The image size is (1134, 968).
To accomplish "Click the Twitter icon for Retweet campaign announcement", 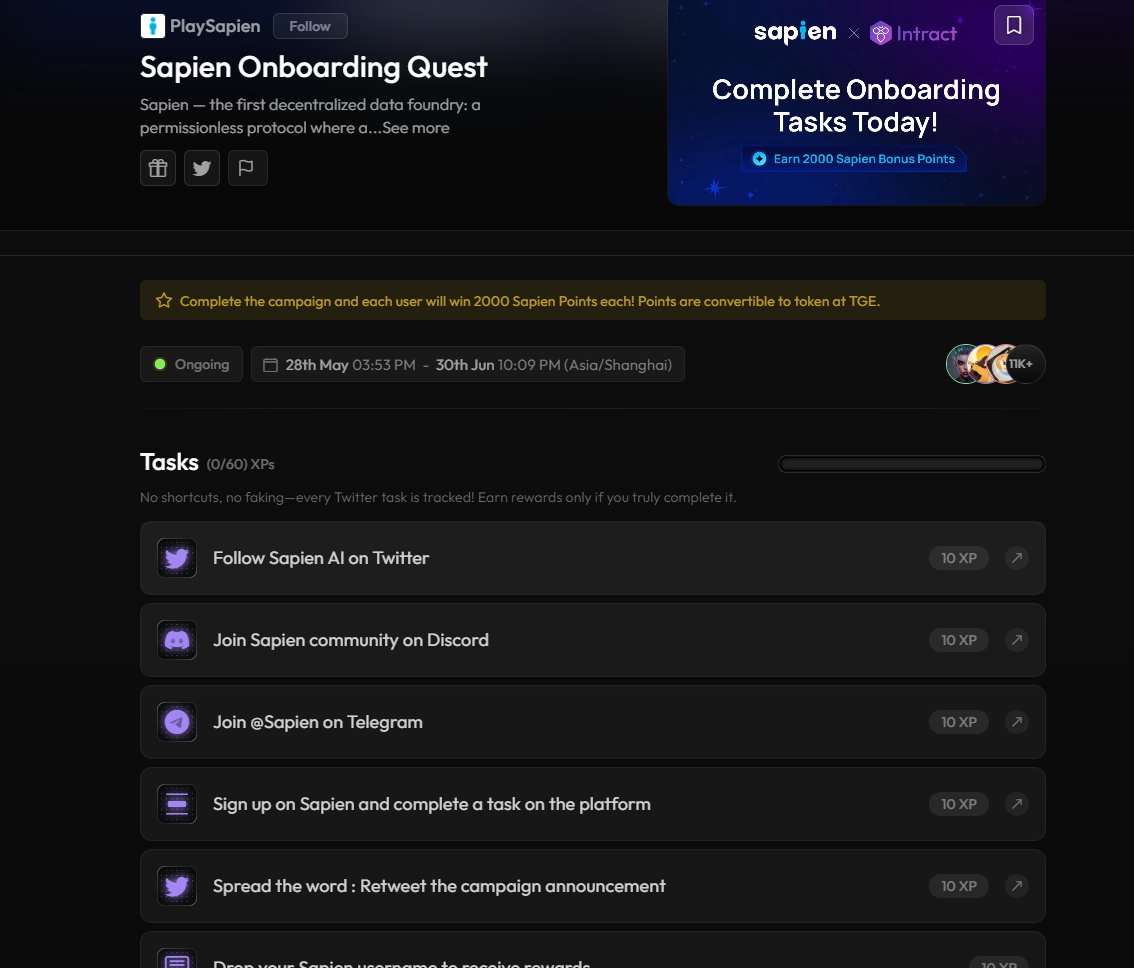I will 177,886.
